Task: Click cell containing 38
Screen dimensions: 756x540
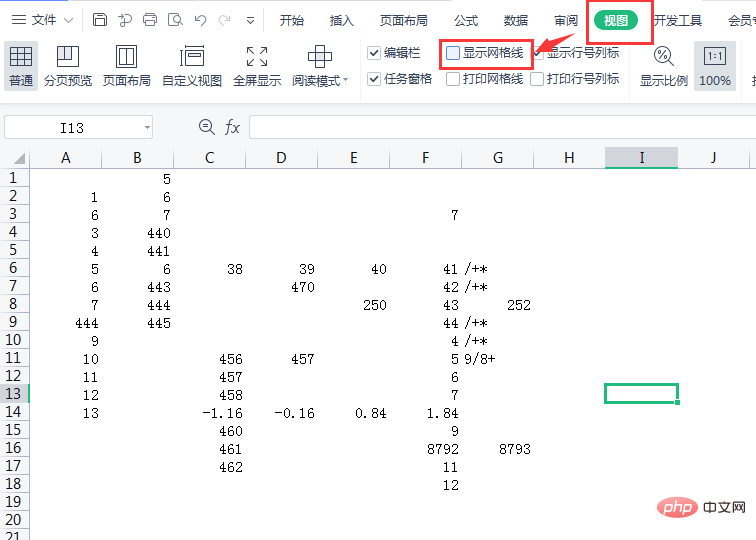Action: 209,269
